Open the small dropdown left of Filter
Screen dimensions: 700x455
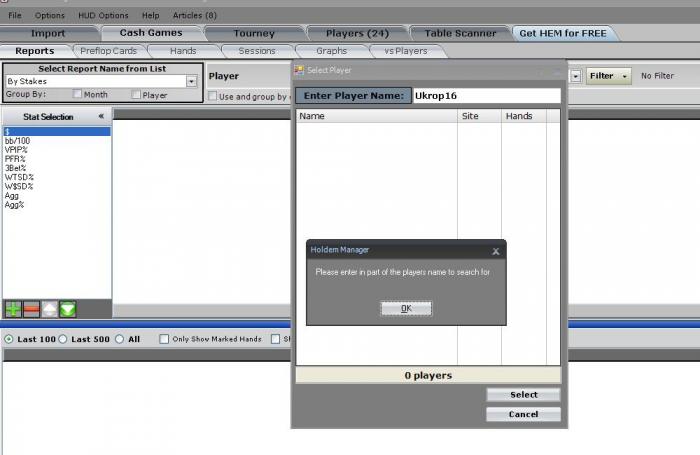[x=575, y=76]
